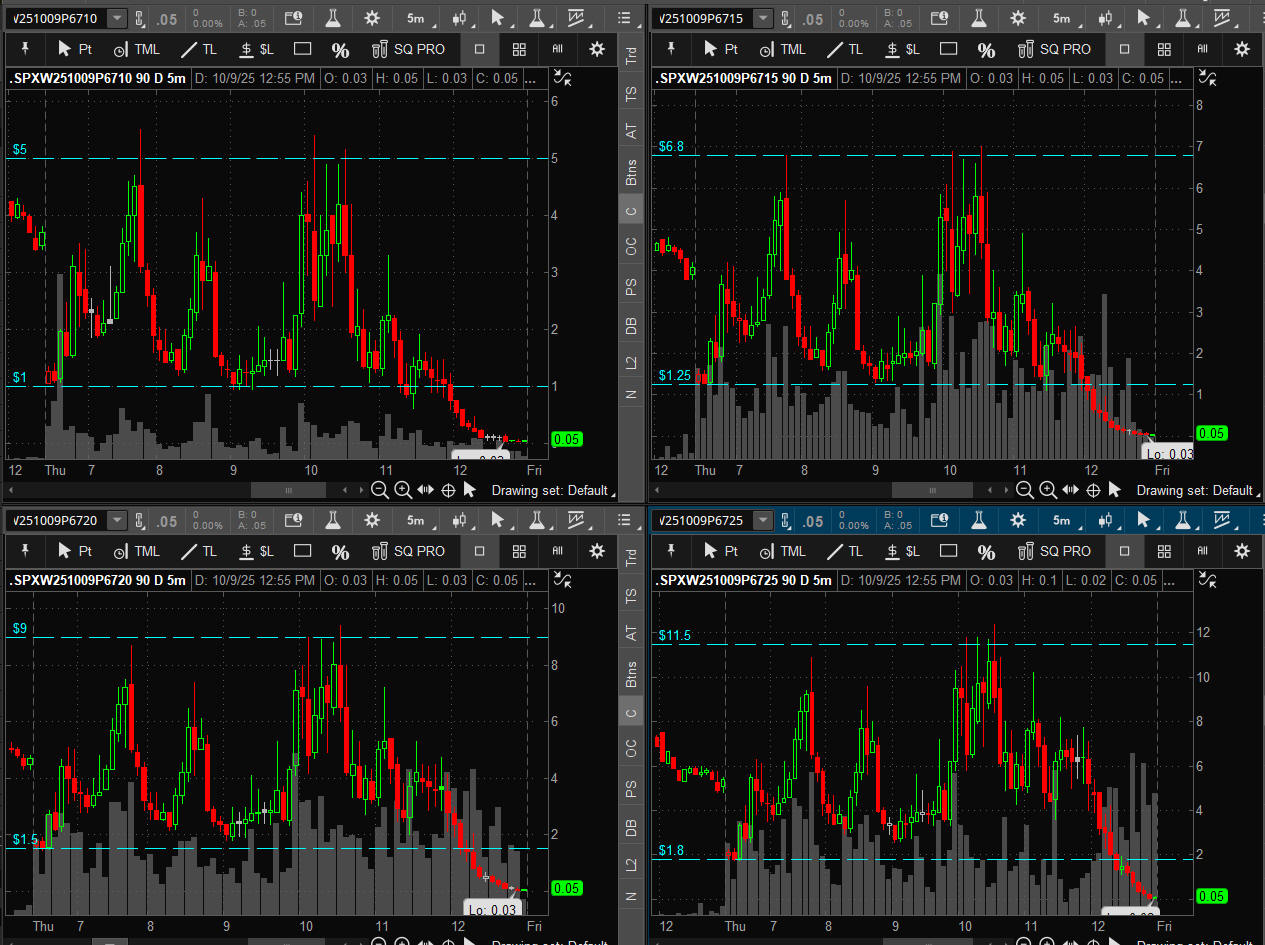This screenshot has width=1265, height=945.
Task: Click the All button in bottom-right drawing toolbar
Action: tap(1202, 551)
